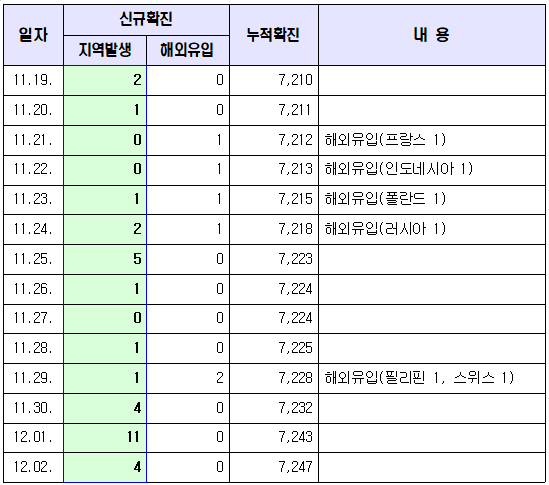Viewport: 549px width, 485px height.
Task: Click the 일자 column header
Action: (34, 35)
